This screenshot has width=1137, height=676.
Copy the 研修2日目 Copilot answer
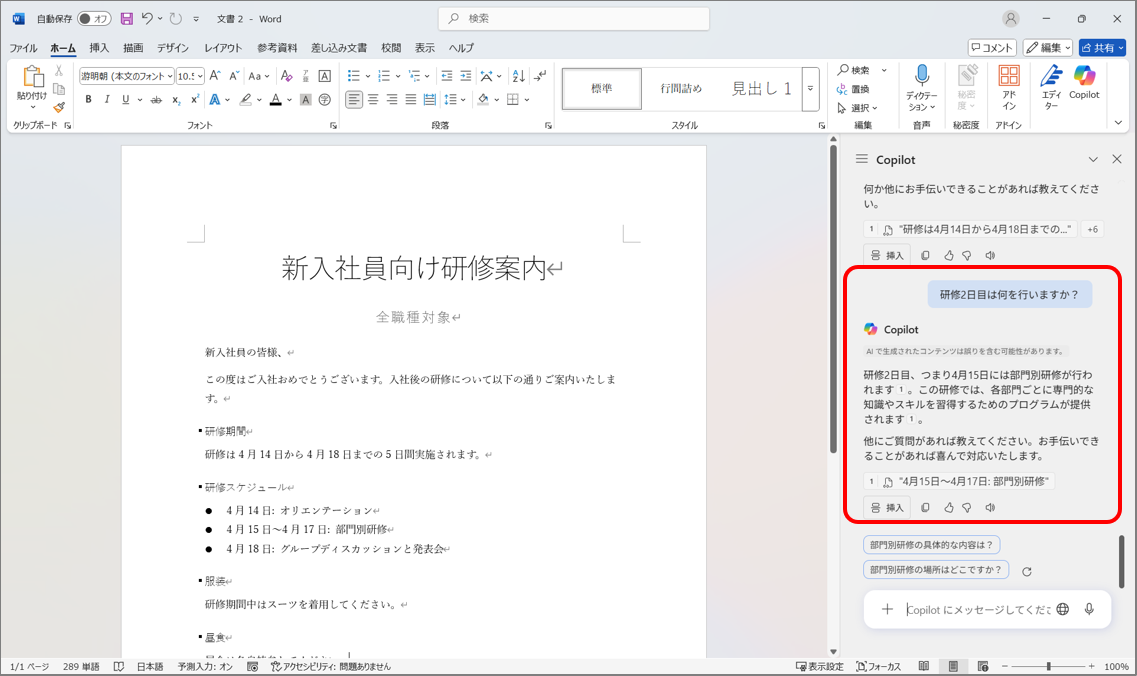(925, 508)
